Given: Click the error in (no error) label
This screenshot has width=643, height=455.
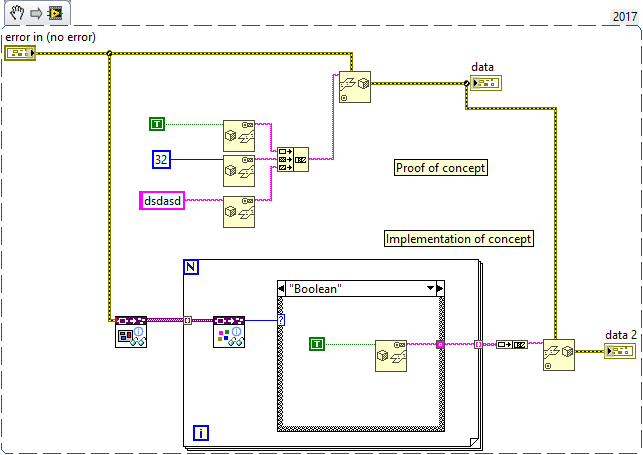Looking at the screenshot, I should click(50, 37).
